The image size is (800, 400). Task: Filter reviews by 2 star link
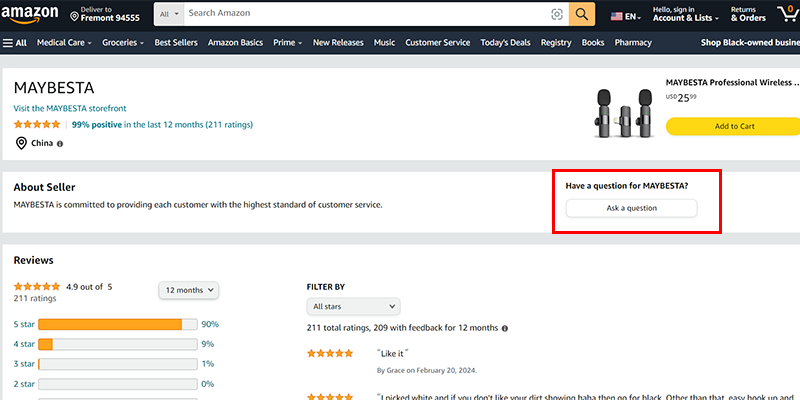tap(24, 384)
